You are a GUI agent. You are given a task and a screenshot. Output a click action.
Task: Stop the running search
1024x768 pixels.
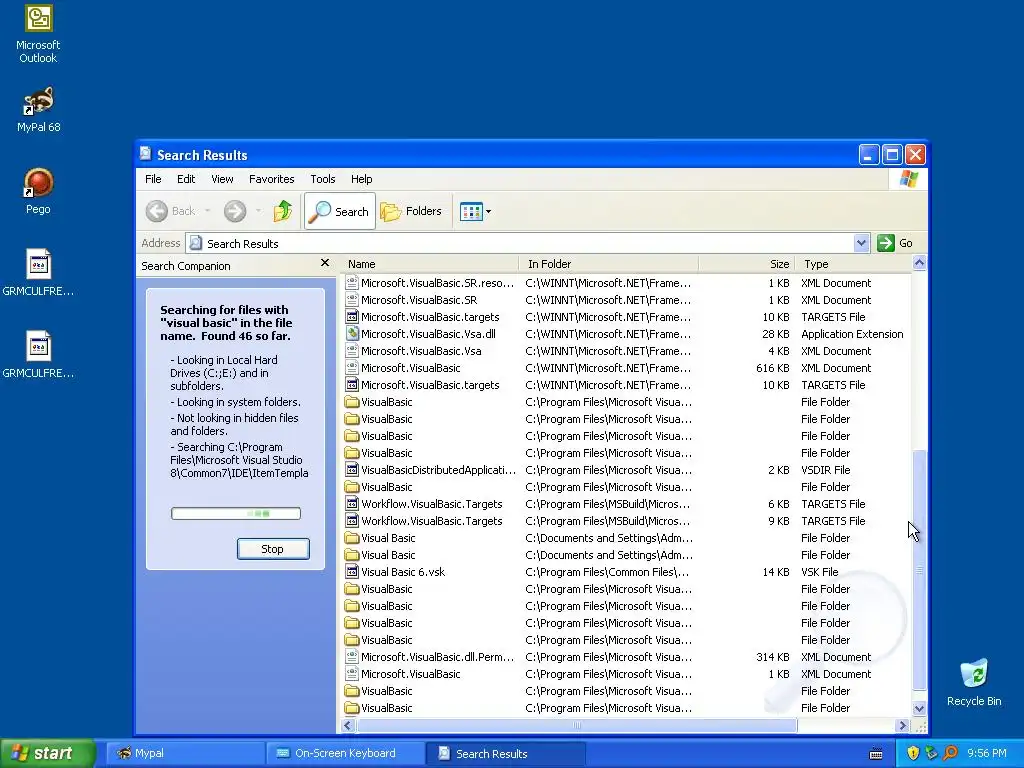click(272, 549)
